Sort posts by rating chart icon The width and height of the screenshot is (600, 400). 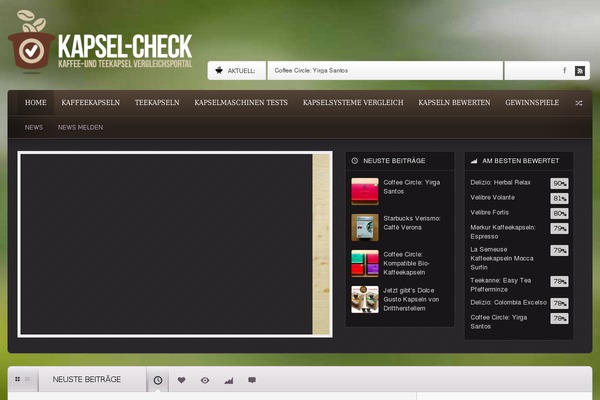pyautogui.click(x=229, y=380)
